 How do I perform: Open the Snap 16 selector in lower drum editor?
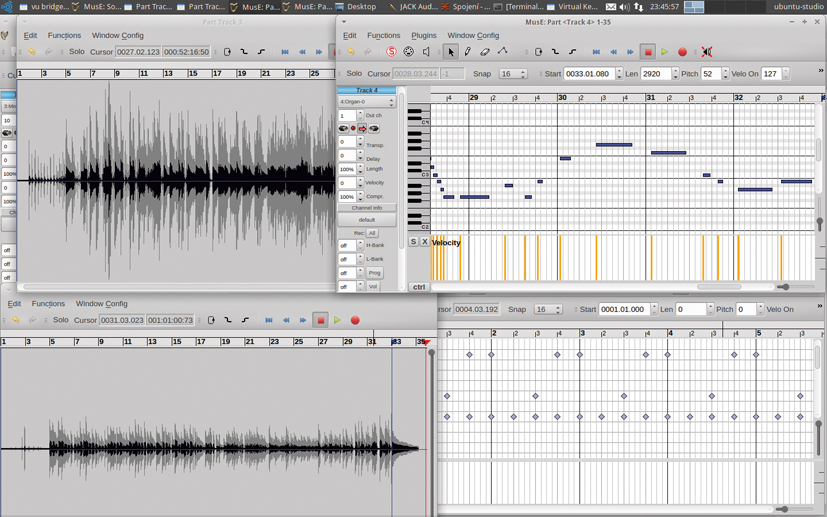548,310
